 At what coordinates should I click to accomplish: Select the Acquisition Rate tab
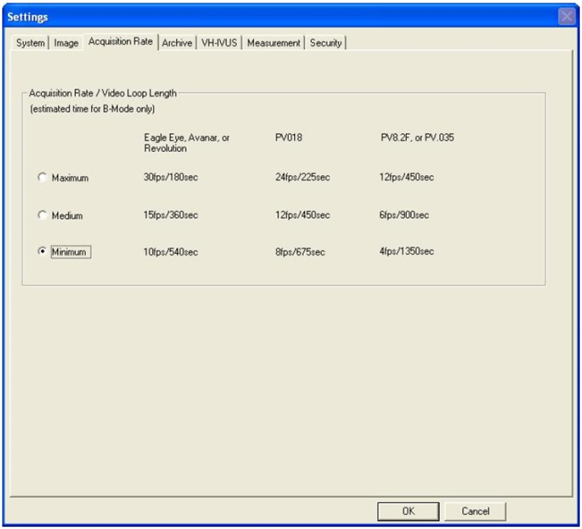[x=121, y=41]
